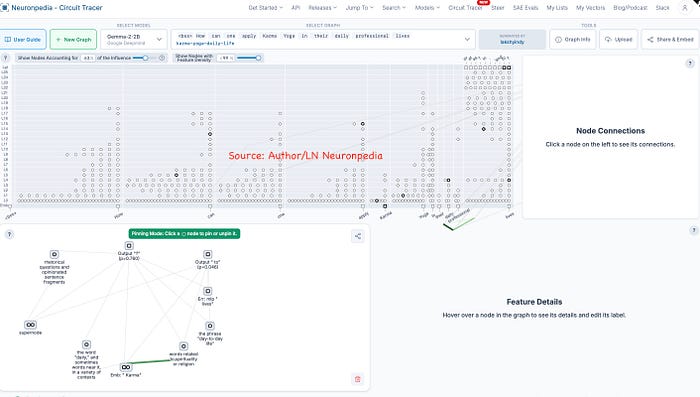Expand the Releases menu

tap(322, 8)
